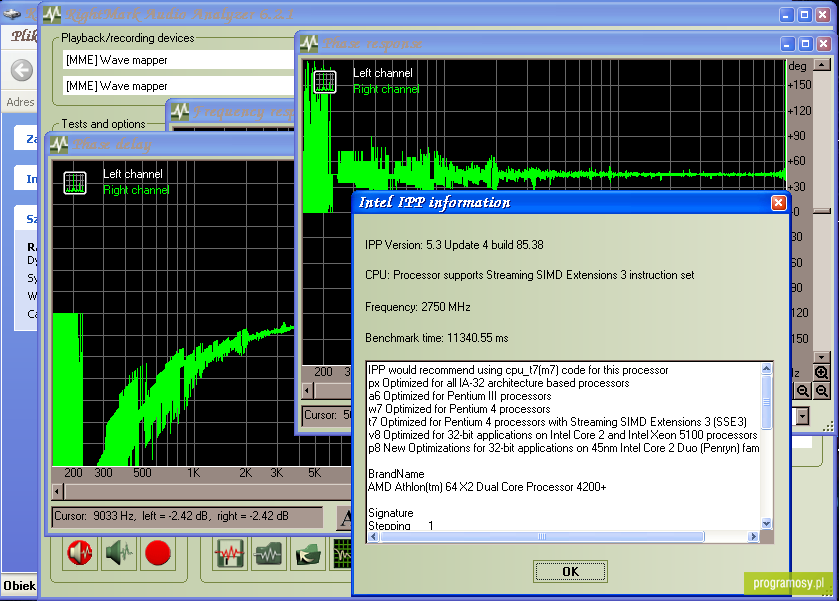Click the '1K' frequency label on Phase delay axis
839x601 pixels.
(x=193, y=473)
